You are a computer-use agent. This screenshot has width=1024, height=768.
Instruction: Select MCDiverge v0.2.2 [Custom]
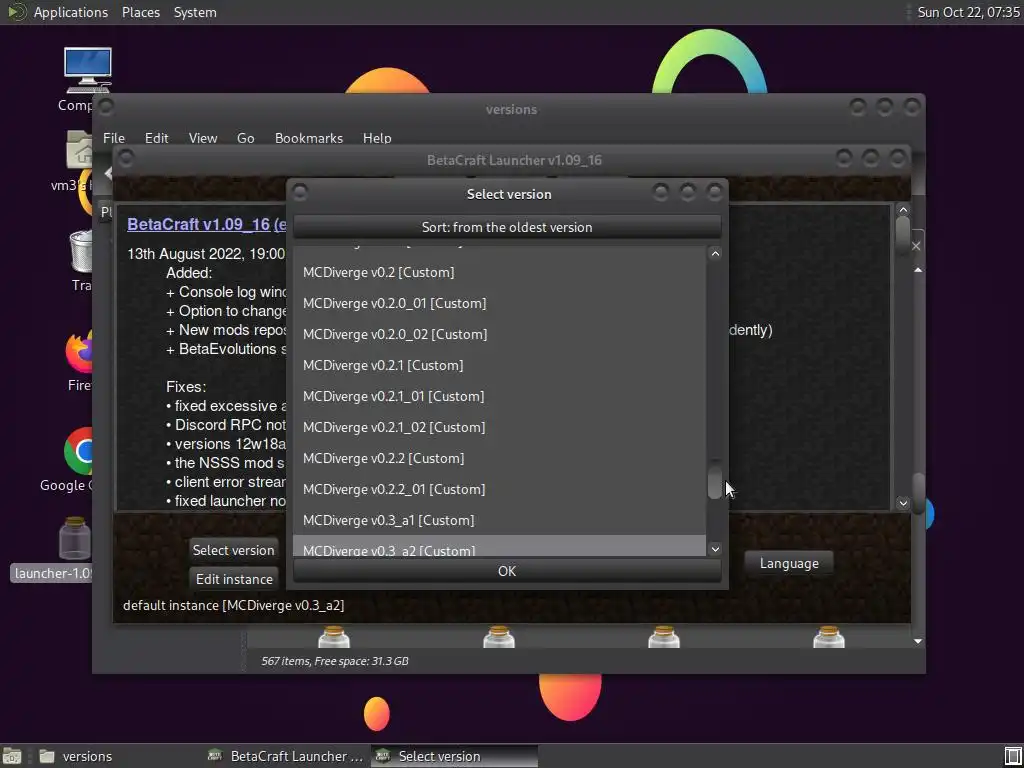[x=499, y=458]
